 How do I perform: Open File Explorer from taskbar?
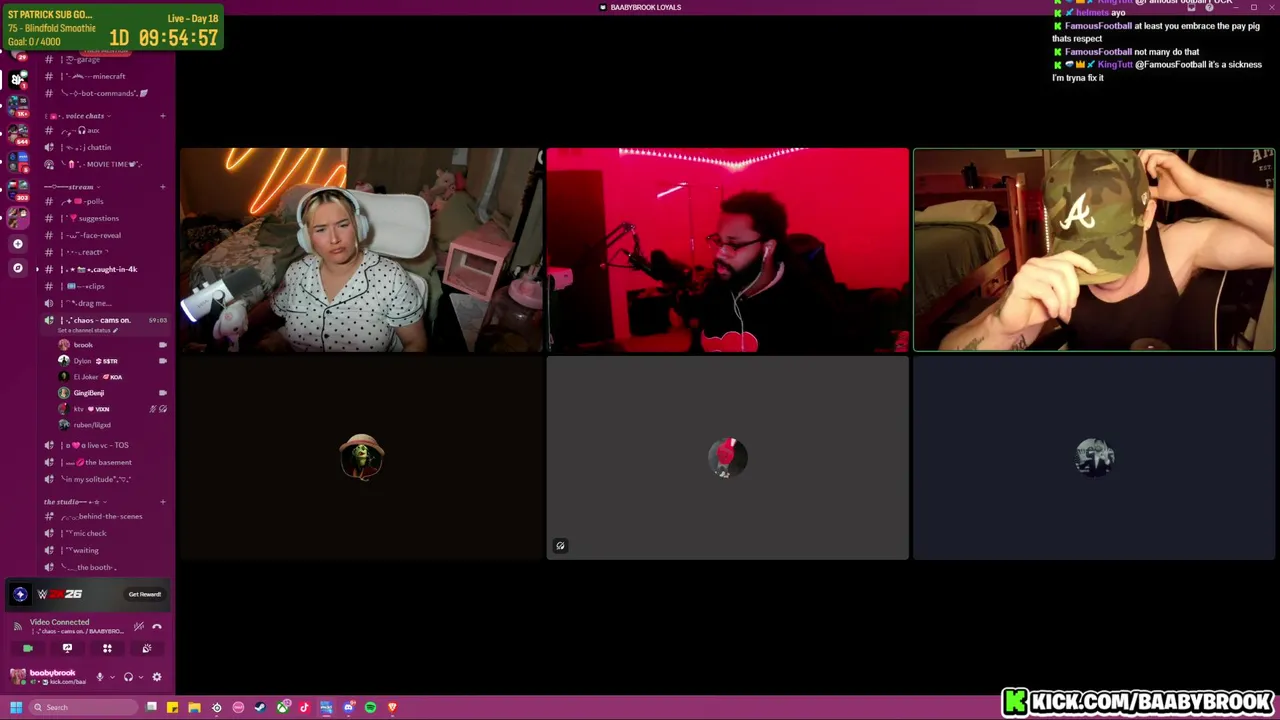point(195,707)
